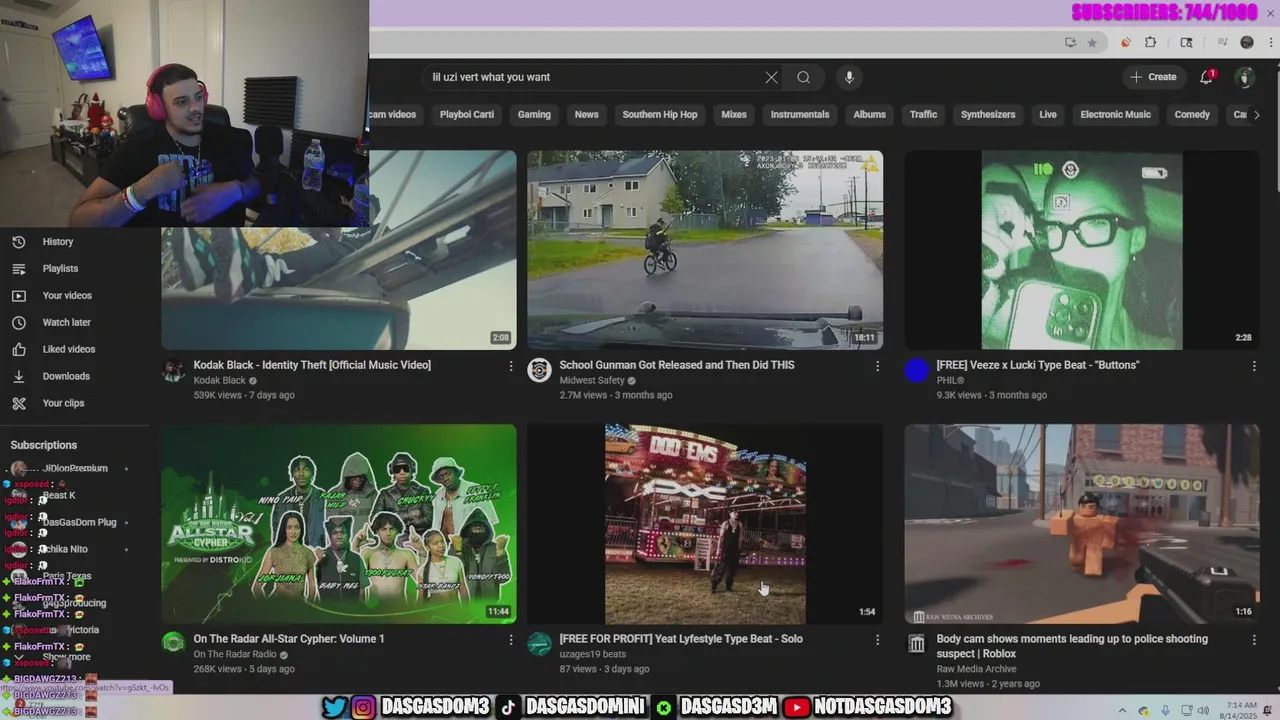Viewport: 1280px width, 720px height.
Task: Click the Kodak Black channel avatar
Action: (173, 372)
